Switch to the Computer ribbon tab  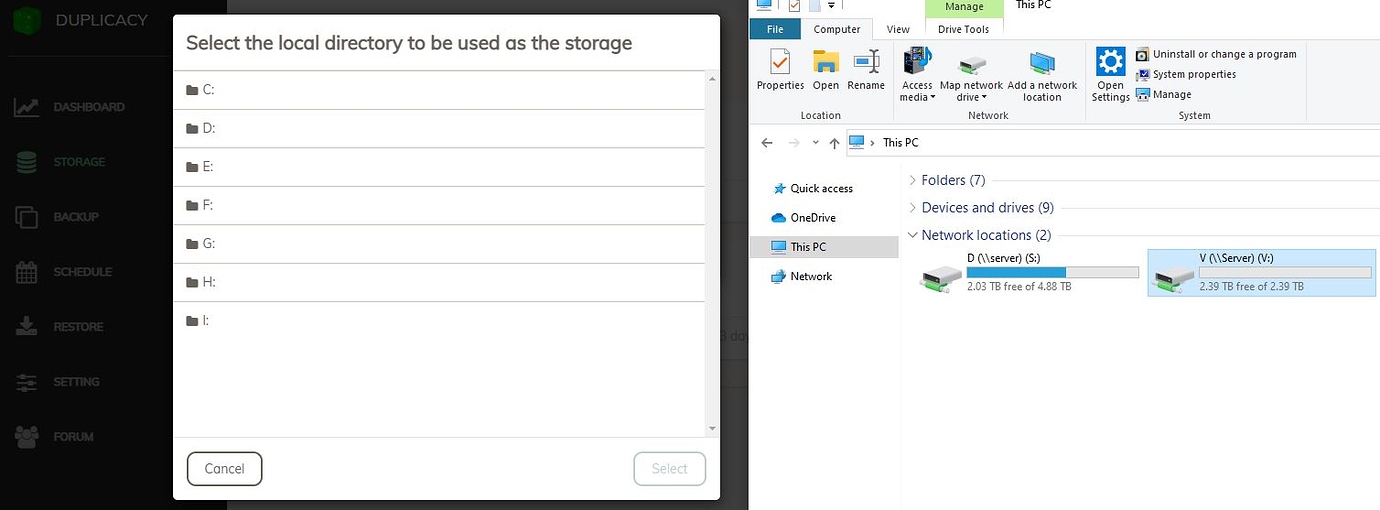837,29
